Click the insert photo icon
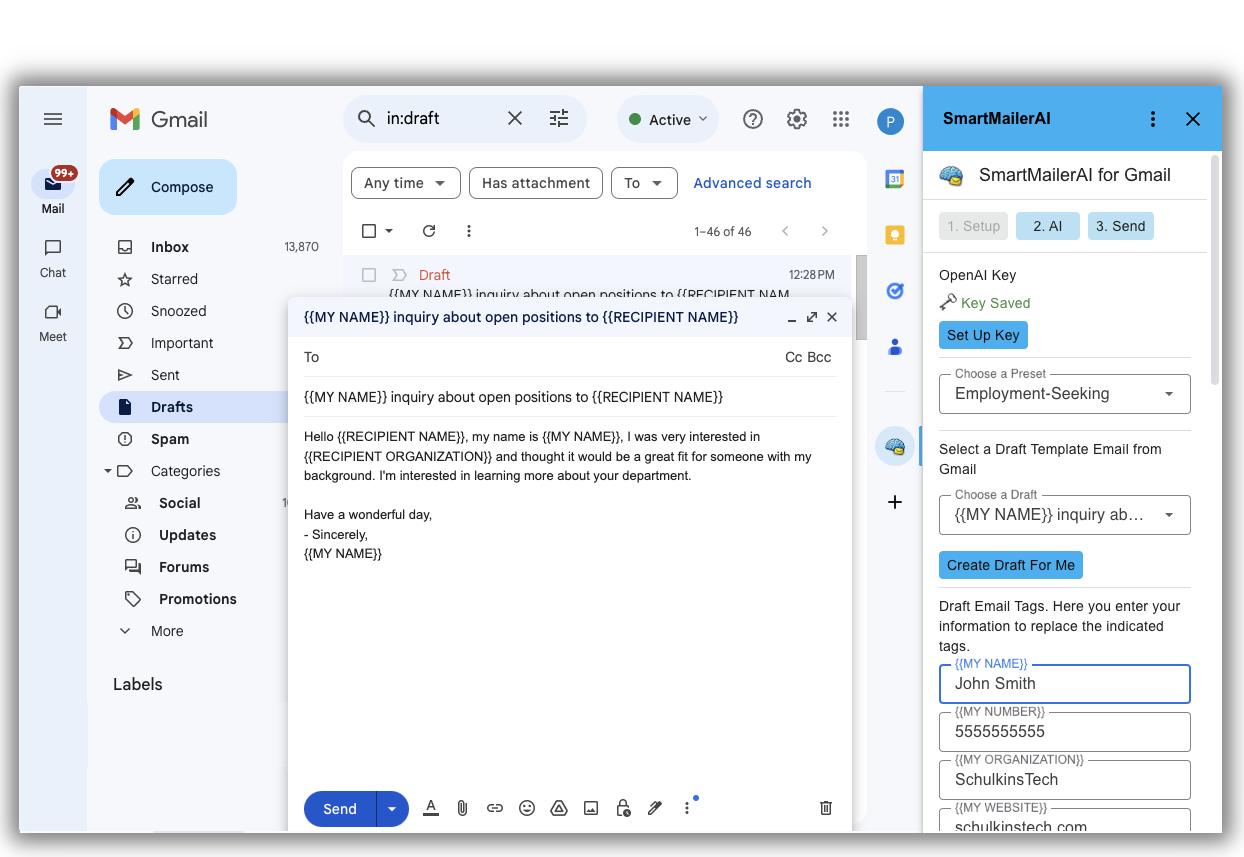Screen dimensions: 1244x857 coord(591,808)
